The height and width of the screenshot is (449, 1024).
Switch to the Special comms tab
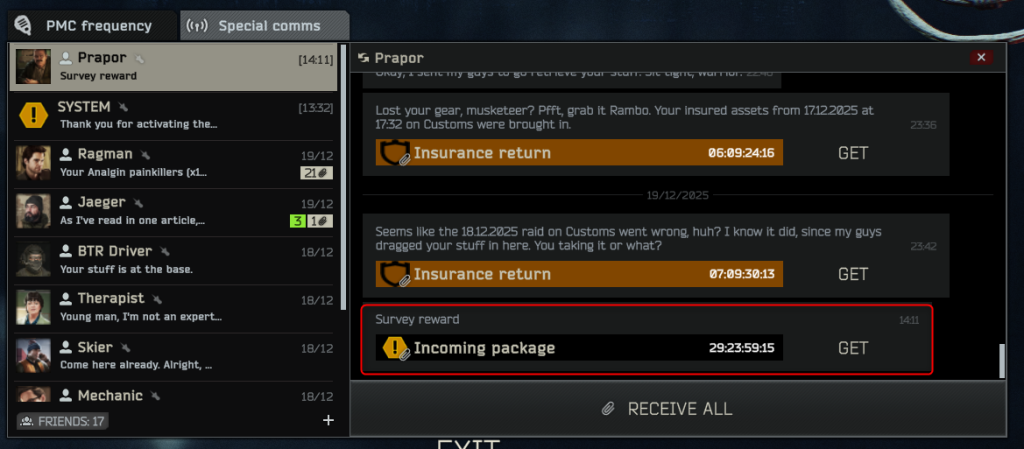tap(264, 26)
